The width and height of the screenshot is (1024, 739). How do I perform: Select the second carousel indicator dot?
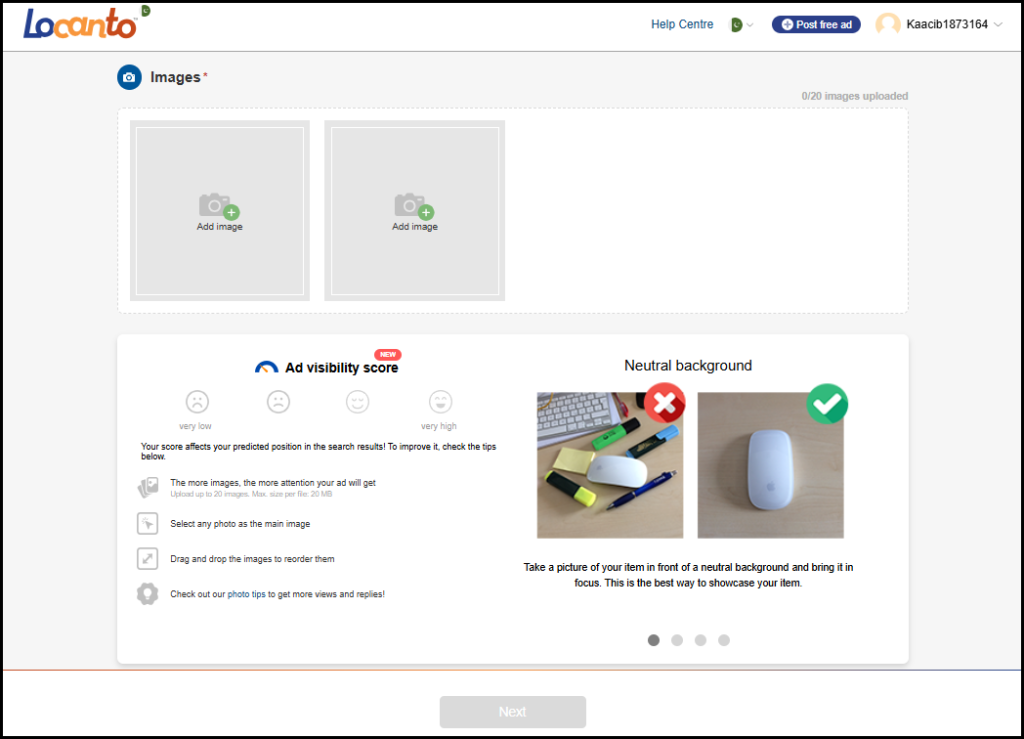pyautogui.click(x=677, y=640)
